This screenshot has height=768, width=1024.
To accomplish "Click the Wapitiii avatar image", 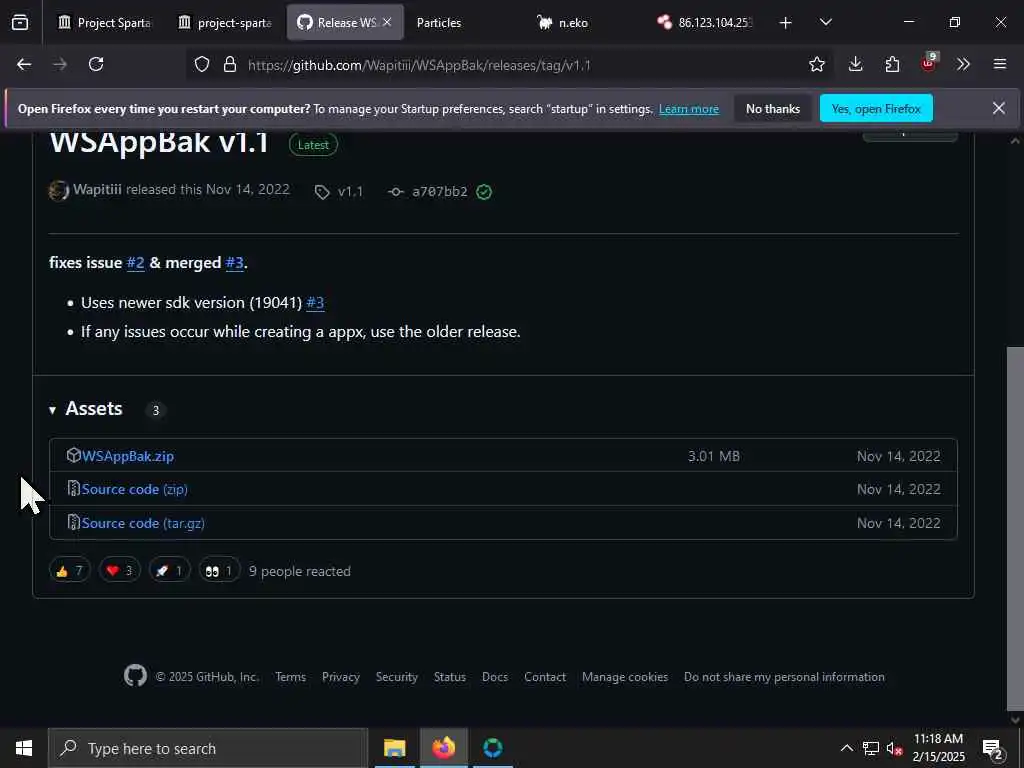I will pyautogui.click(x=59, y=191).
